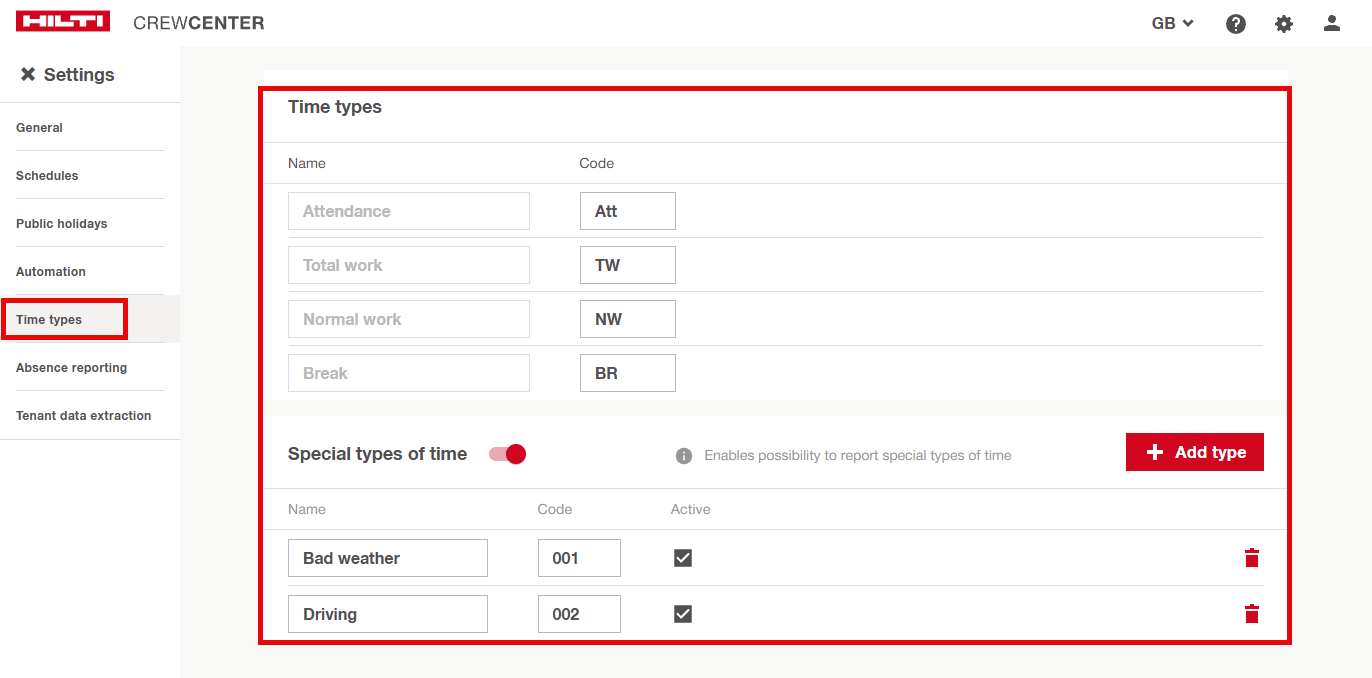Viewport: 1372px width, 678px height.
Task: Go to Public holidays settings
Action: (62, 224)
